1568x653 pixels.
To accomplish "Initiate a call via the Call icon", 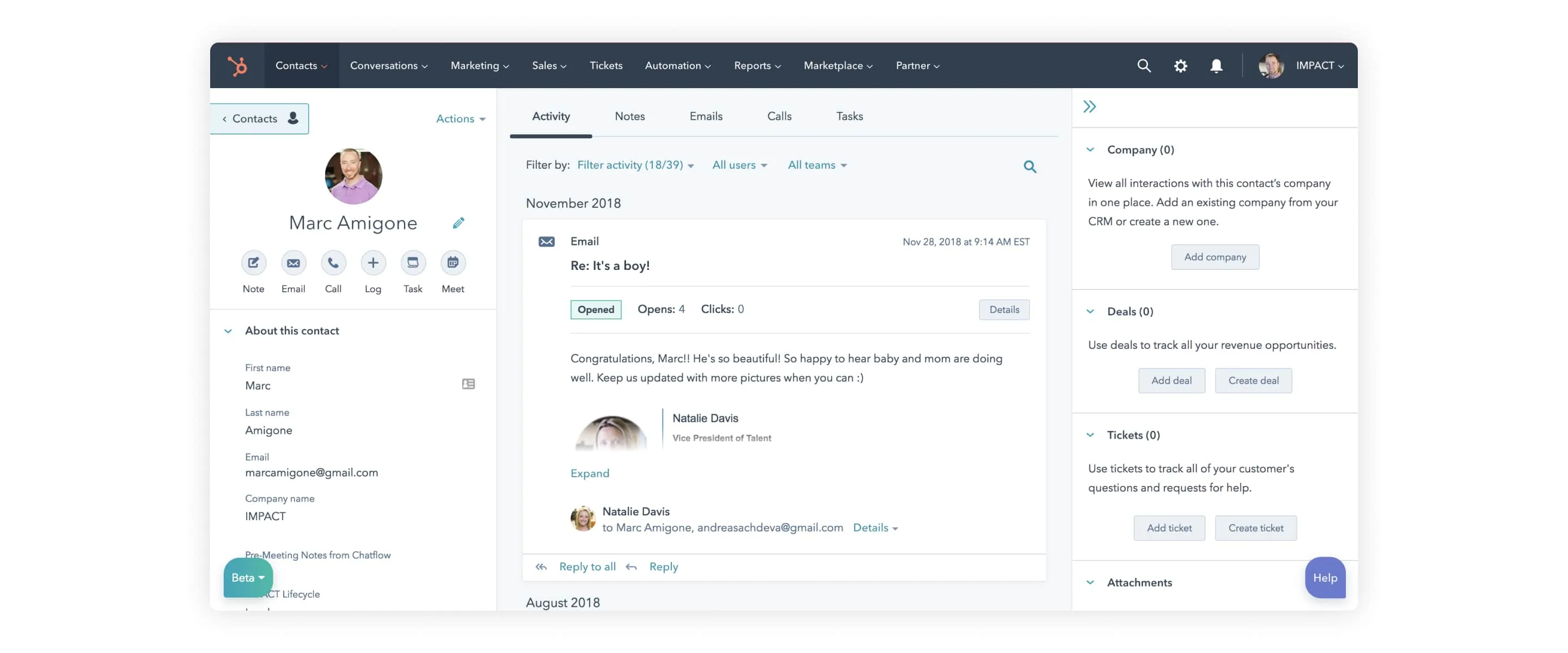I will point(333,263).
